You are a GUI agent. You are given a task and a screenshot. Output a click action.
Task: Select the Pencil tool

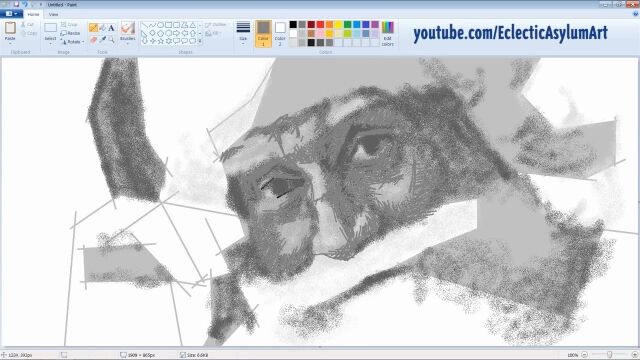pyautogui.click(x=93, y=28)
